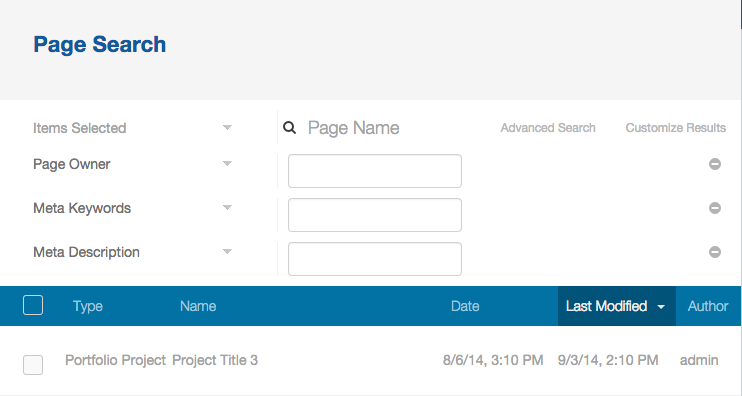Open the Advanced Search link
Viewport: 742px width, 396px height.
[x=548, y=128]
